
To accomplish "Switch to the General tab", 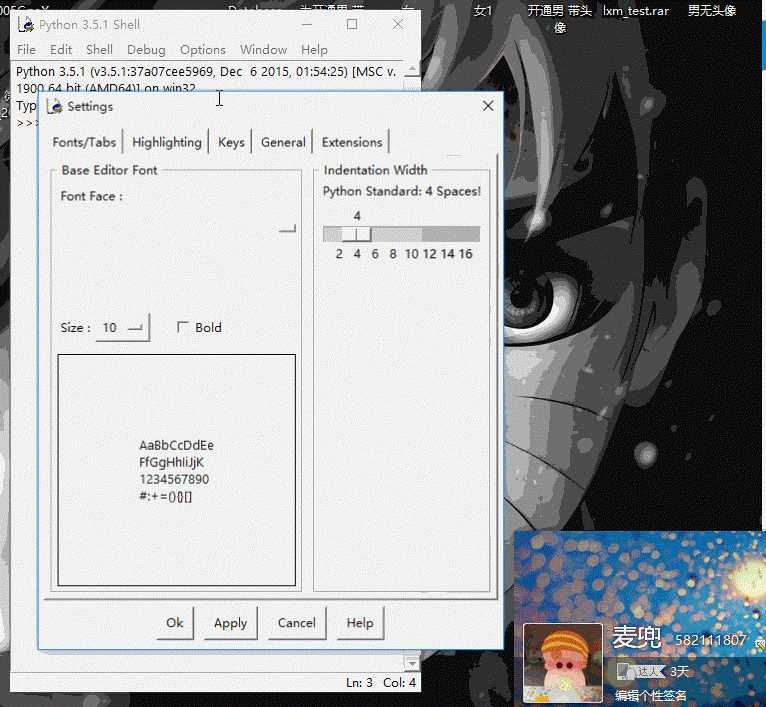I will (283, 142).
